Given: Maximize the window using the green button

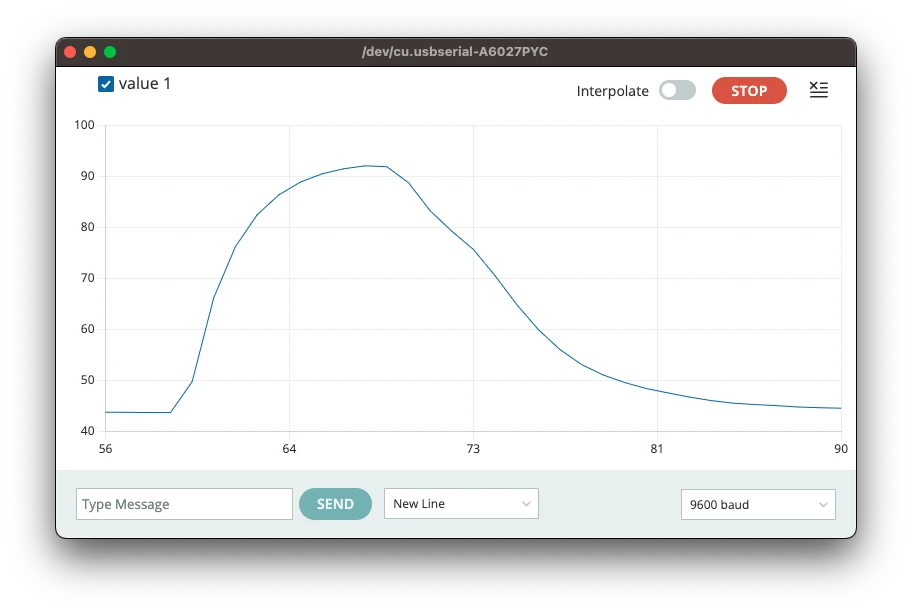Looking at the screenshot, I should point(110,52).
